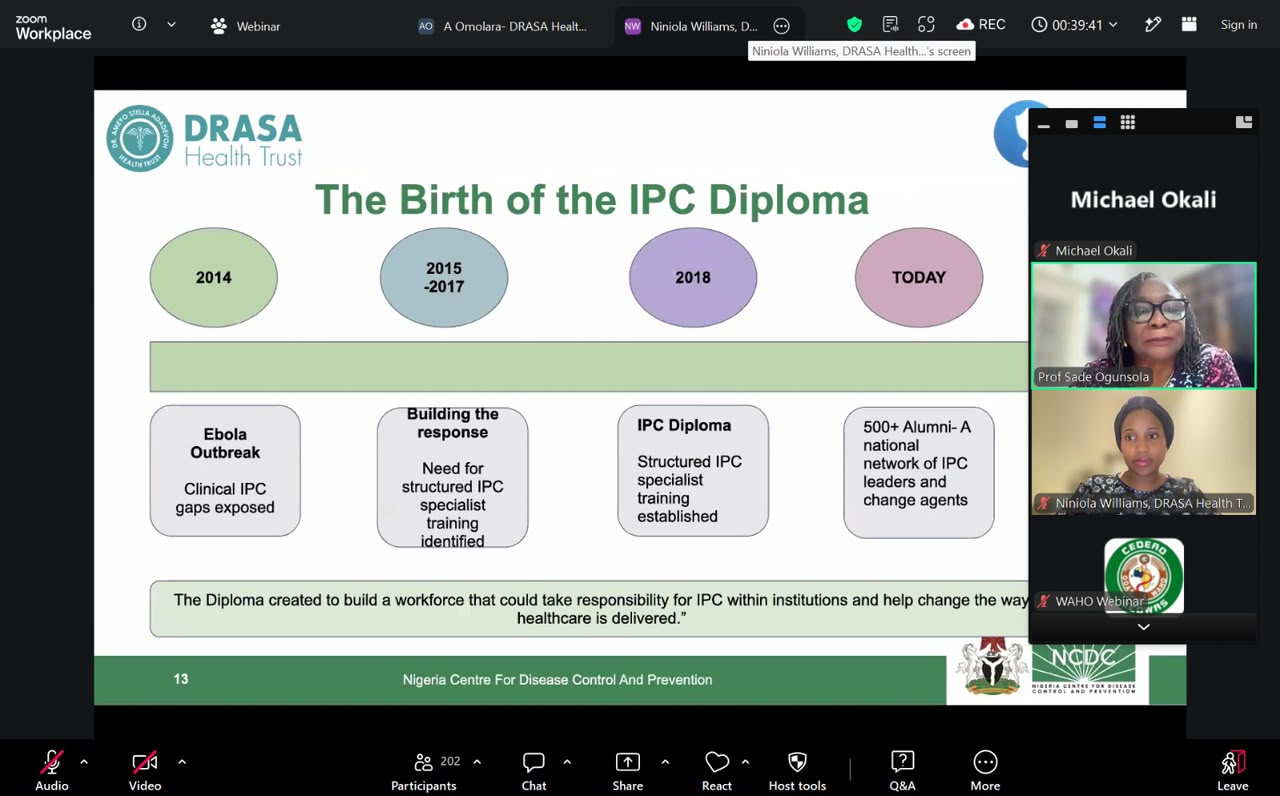Click the Webinar people icon

pyautogui.click(x=219, y=26)
